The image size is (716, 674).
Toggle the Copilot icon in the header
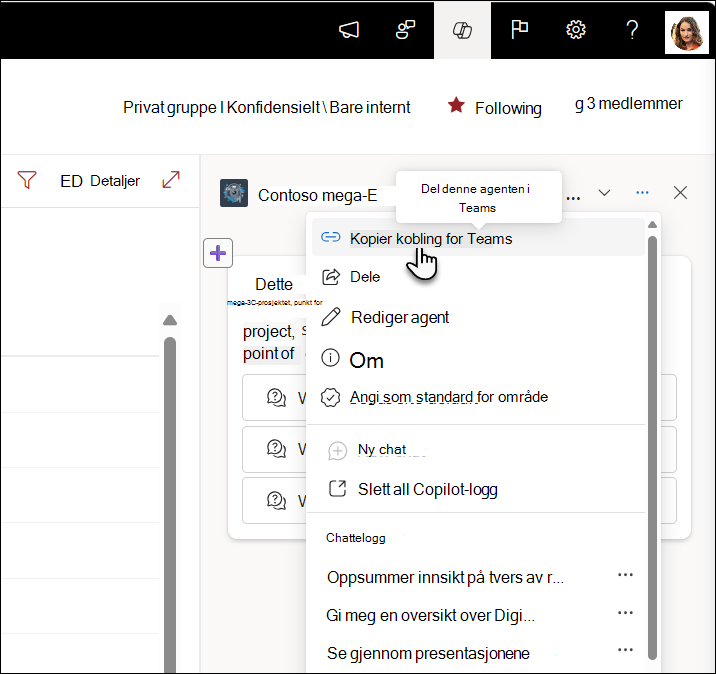point(462,30)
